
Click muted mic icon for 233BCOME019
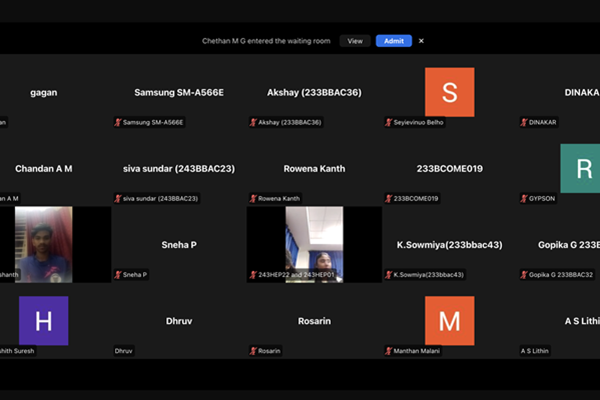(388, 199)
